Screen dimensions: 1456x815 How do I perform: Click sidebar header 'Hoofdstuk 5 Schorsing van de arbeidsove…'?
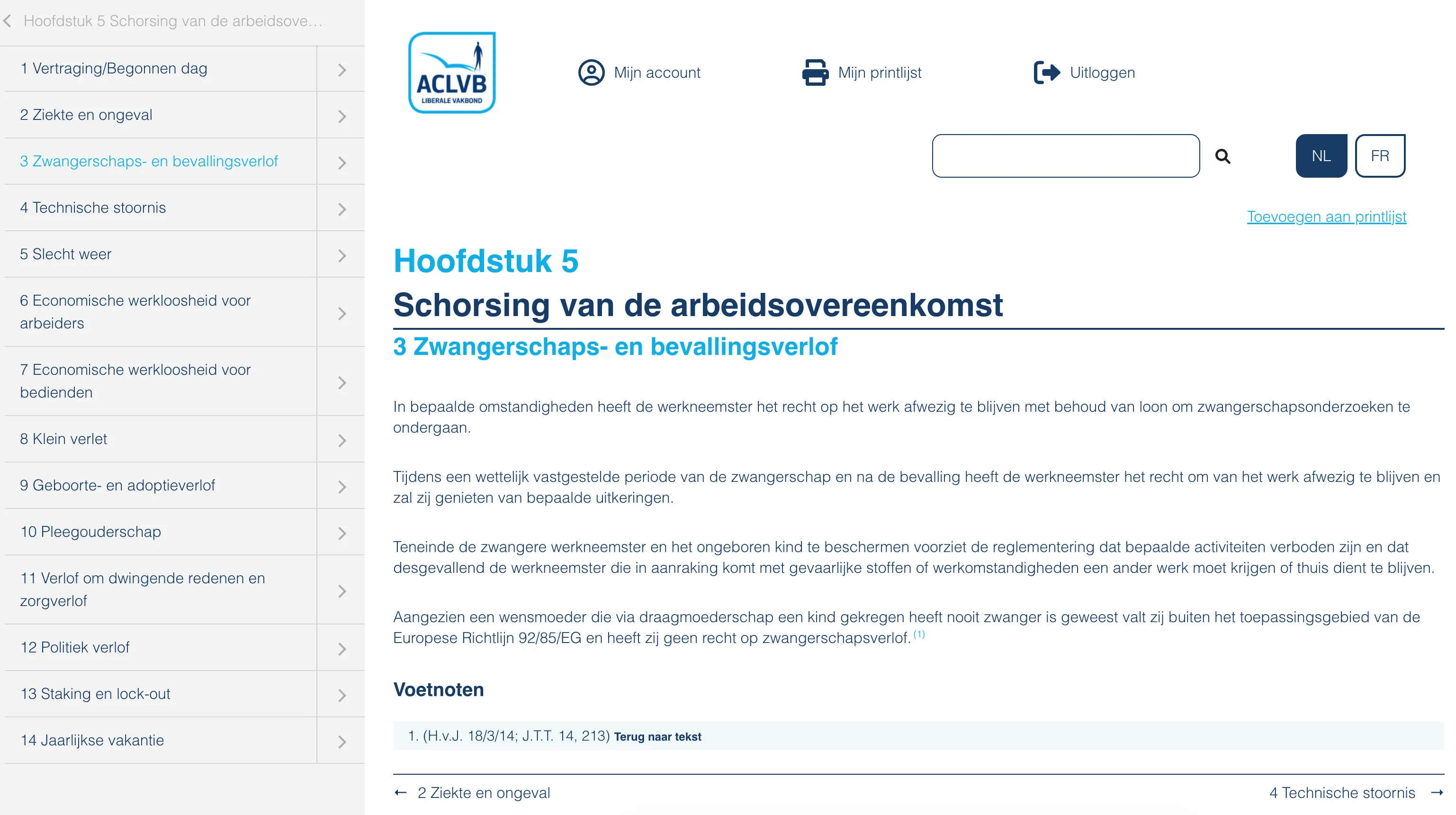coord(173,21)
